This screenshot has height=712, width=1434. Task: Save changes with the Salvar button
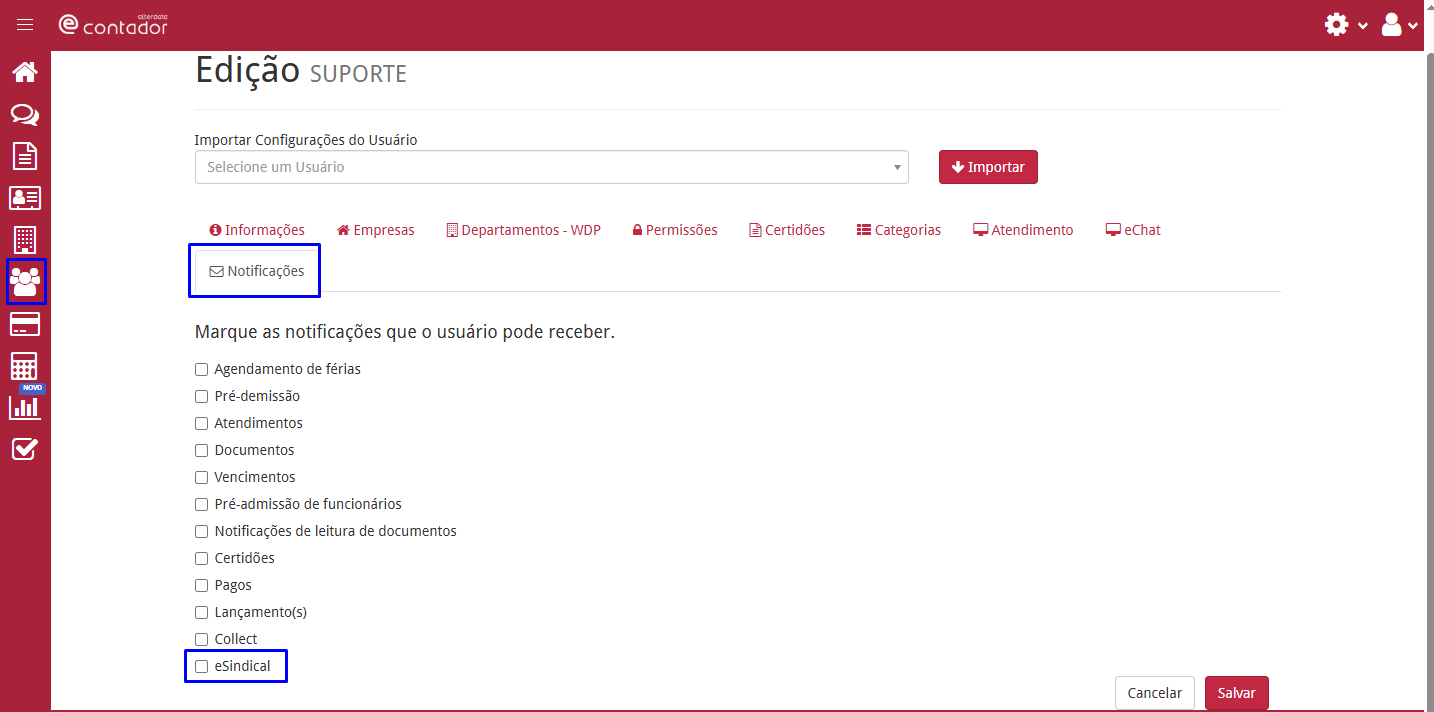(x=1237, y=693)
